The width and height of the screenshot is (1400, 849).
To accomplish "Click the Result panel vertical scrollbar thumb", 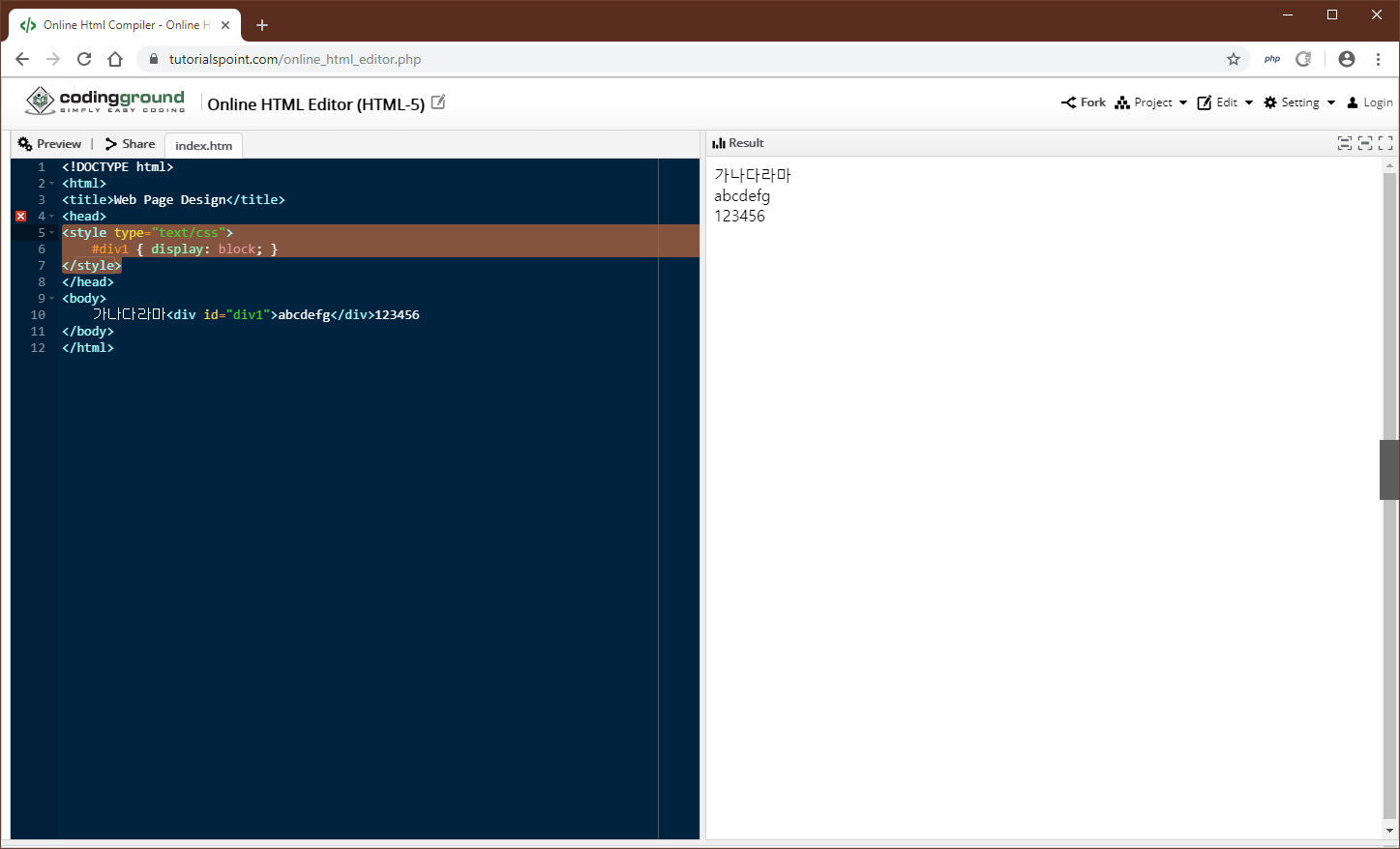I will 1389,470.
